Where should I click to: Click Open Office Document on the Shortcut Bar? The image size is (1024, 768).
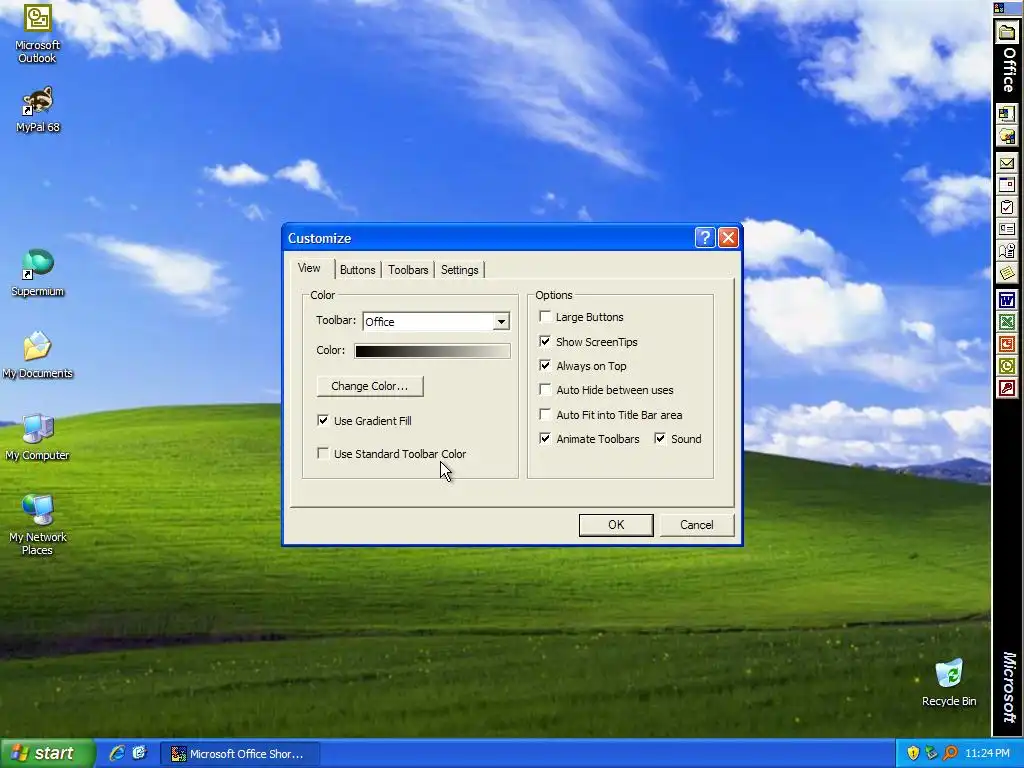tap(1007, 136)
